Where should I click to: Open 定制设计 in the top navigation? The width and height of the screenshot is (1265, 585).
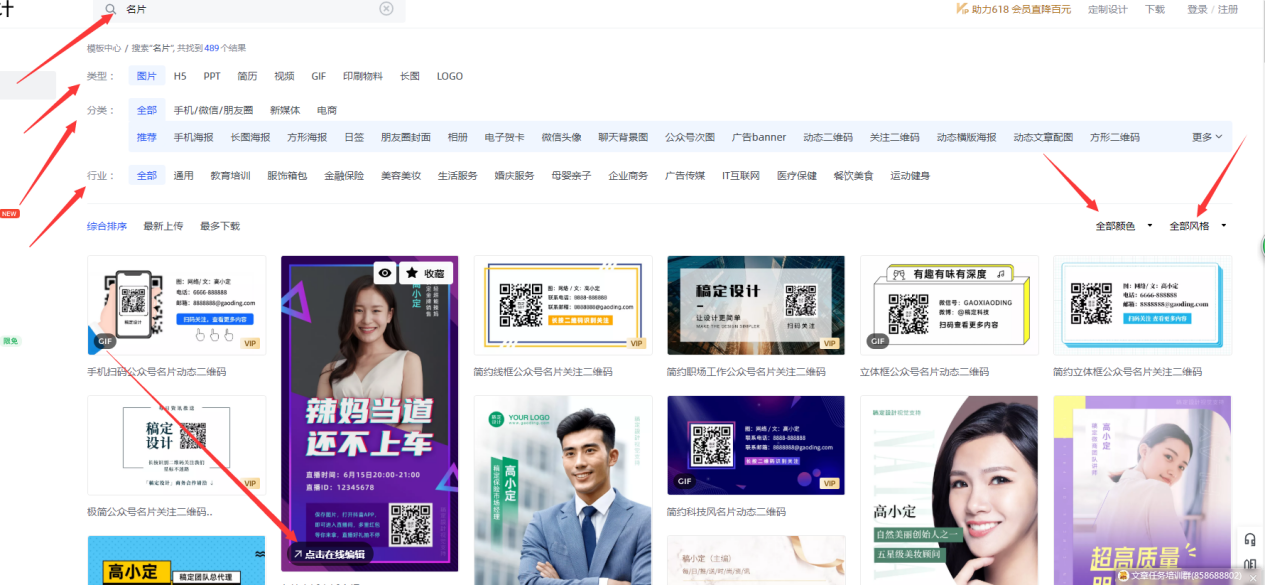tap(1107, 9)
